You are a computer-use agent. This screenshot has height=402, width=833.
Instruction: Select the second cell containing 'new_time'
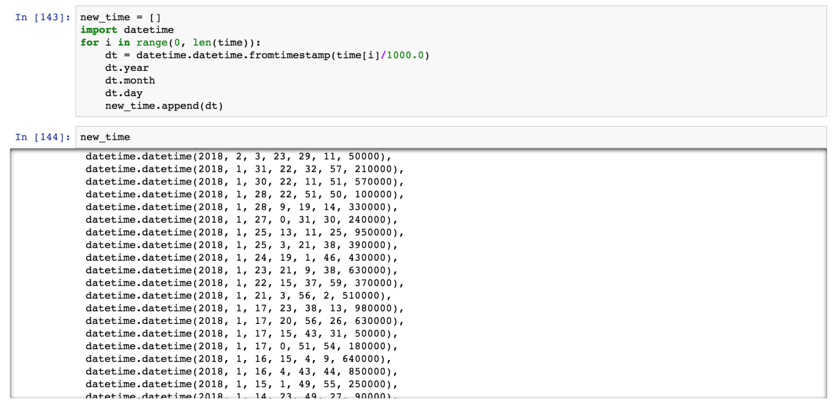tap(450, 137)
